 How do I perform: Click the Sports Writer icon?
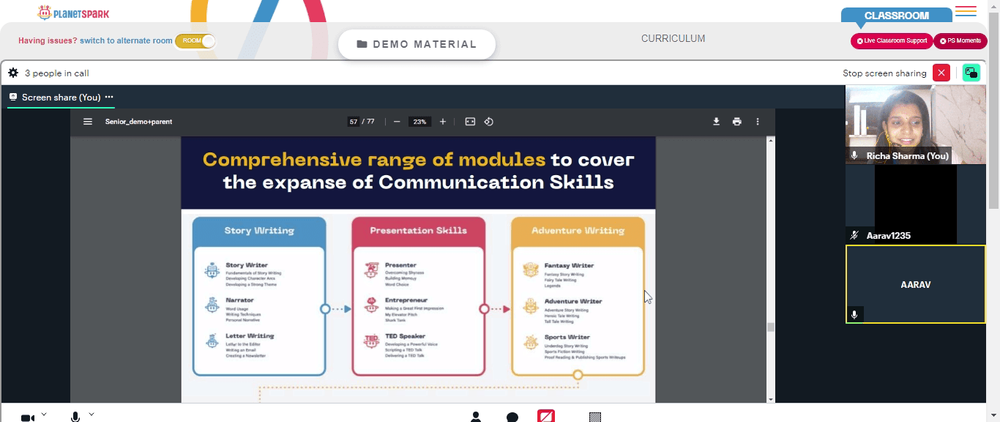[531, 342]
